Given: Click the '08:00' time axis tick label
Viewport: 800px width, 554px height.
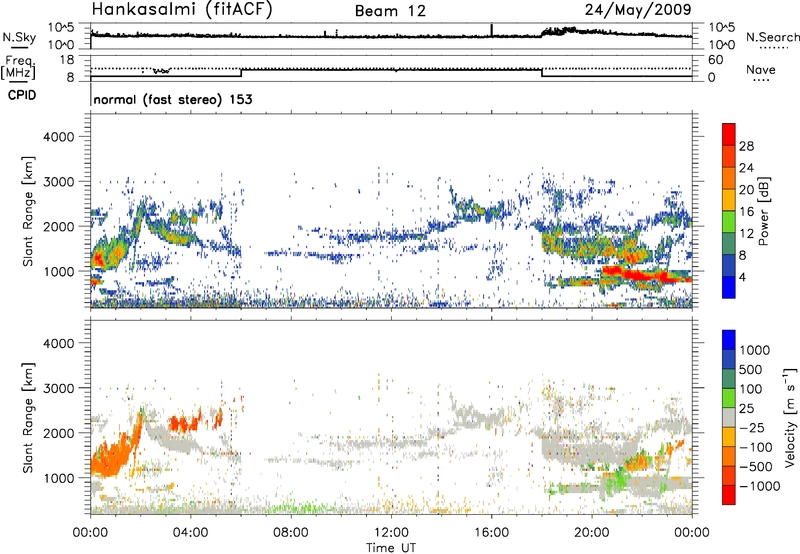Looking at the screenshot, I should 291,532.
